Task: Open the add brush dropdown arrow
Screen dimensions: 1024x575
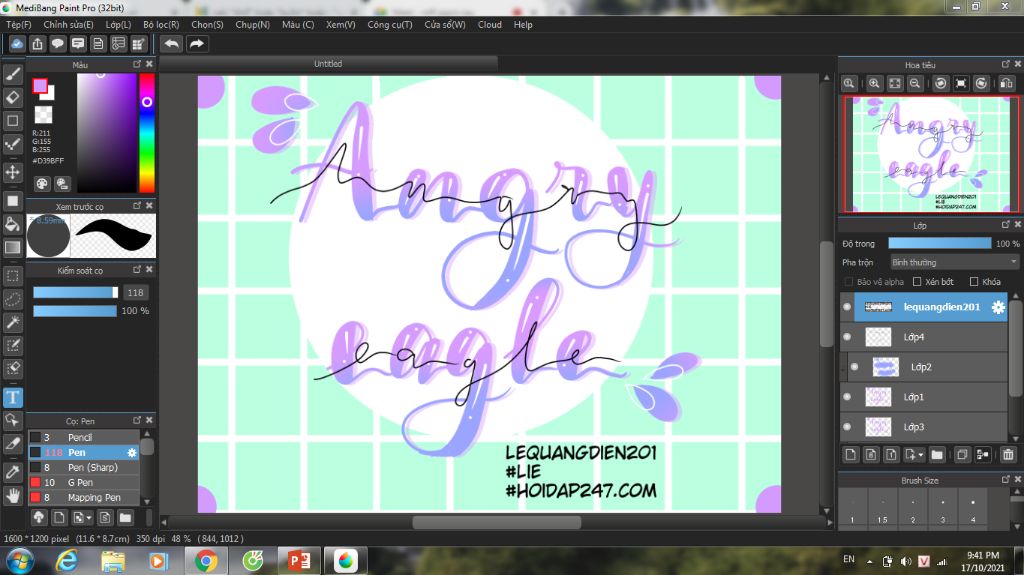Action: point(89,518)
